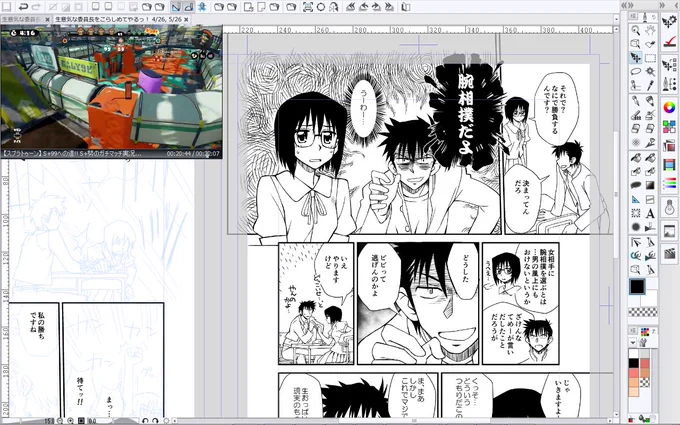Select the Operation object tool with magnifier

tap(635, 44)
